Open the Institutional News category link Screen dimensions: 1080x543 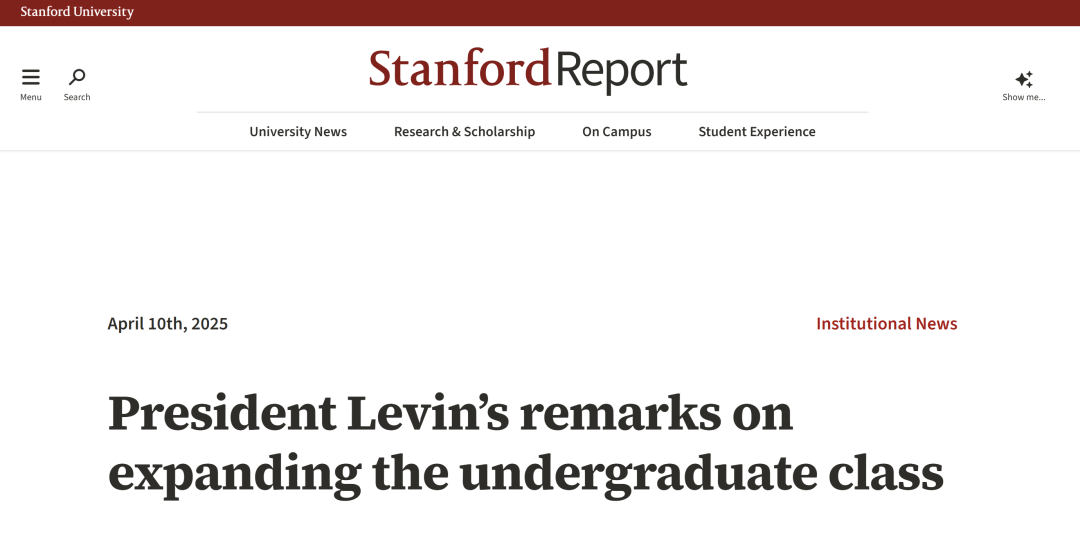click(x=887, y=324)
